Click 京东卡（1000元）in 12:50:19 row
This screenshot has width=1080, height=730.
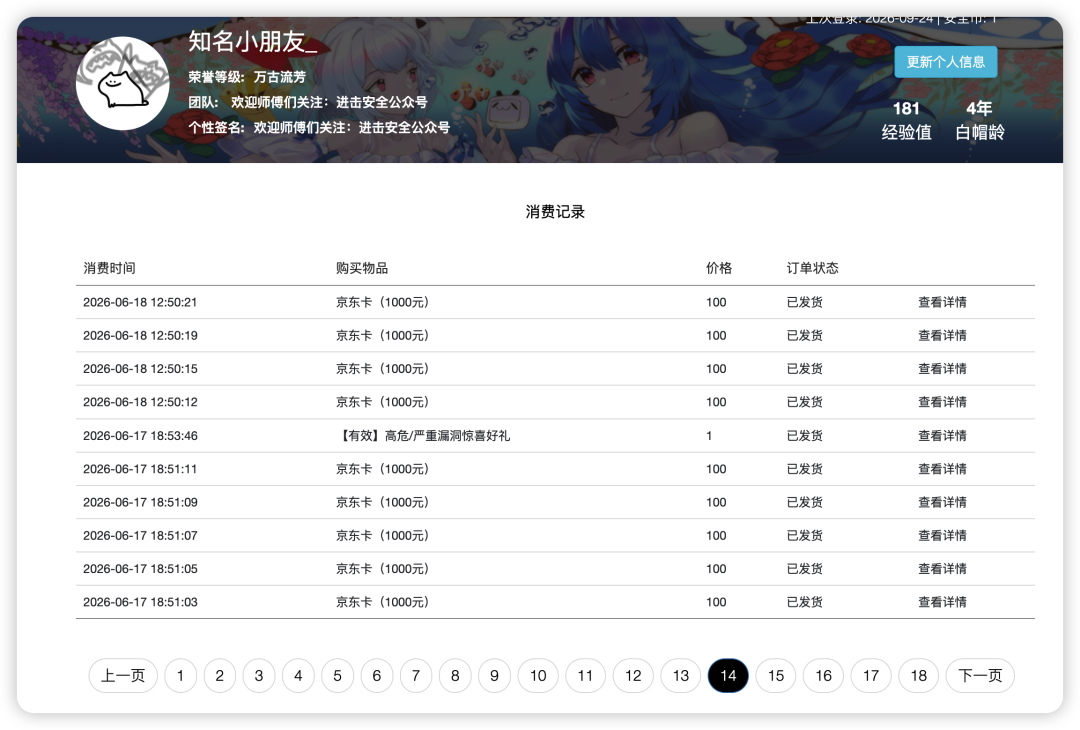pyautogui.click(x=382, y=335)
